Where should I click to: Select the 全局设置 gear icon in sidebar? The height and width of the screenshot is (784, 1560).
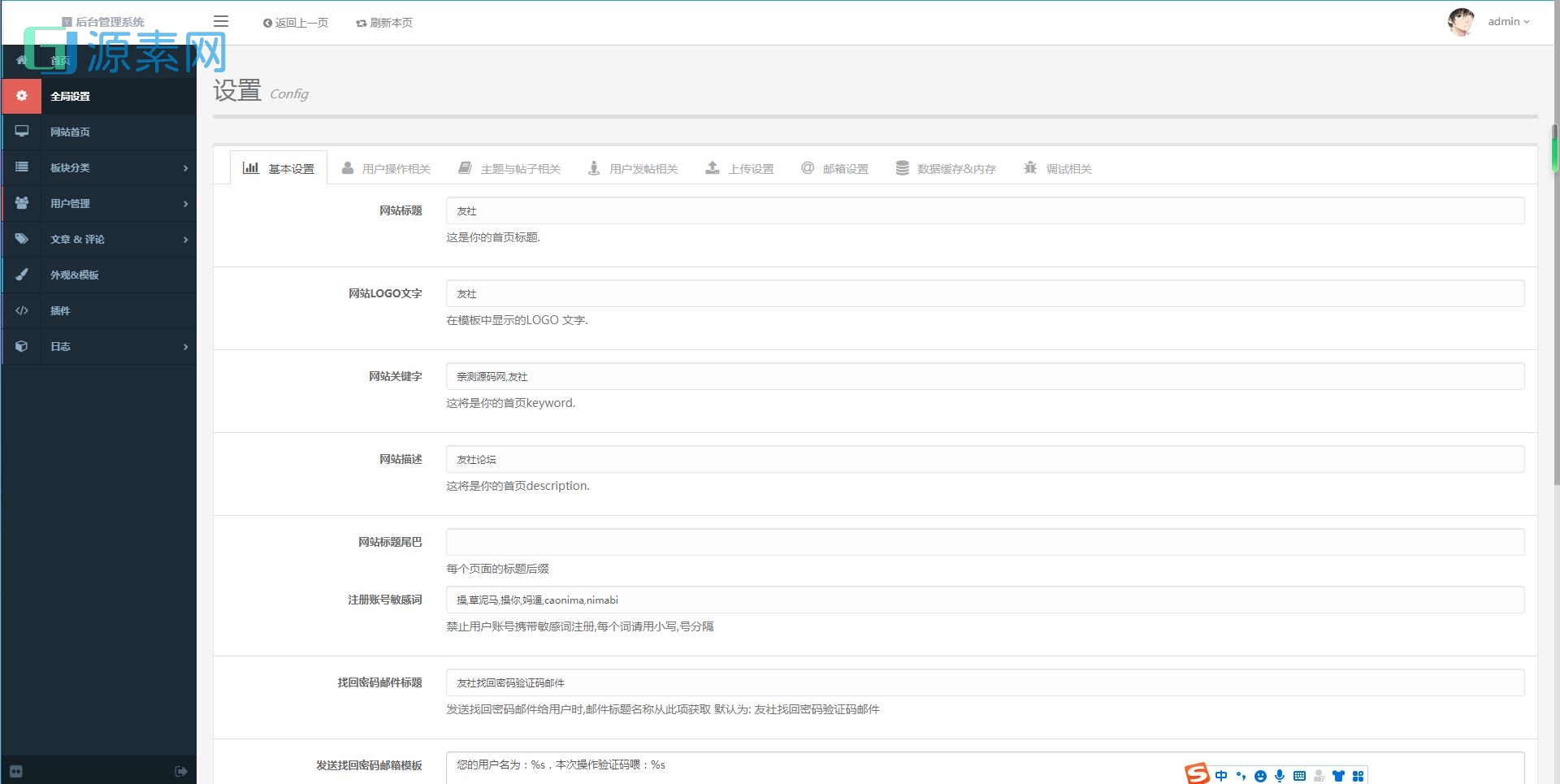click(21, 95)
